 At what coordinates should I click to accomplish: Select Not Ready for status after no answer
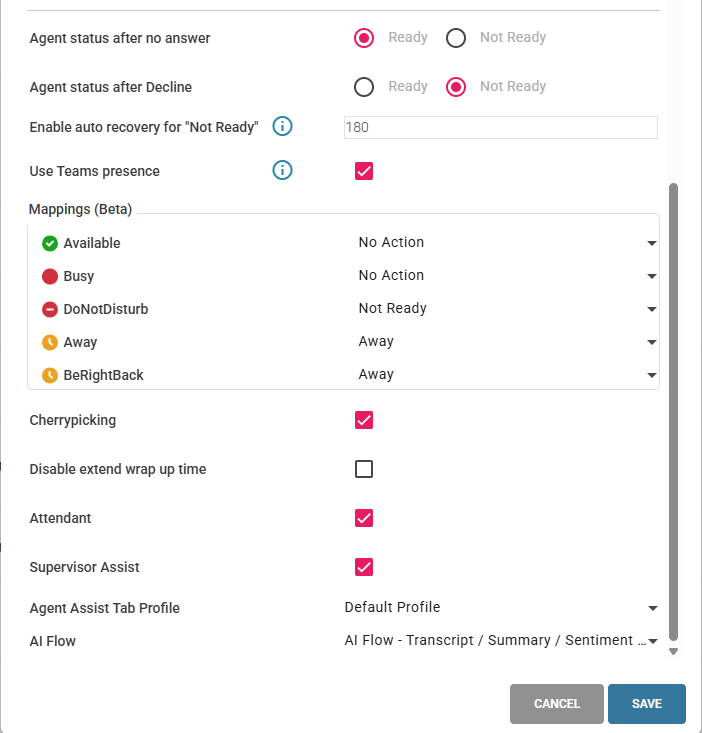pos(456,38)
